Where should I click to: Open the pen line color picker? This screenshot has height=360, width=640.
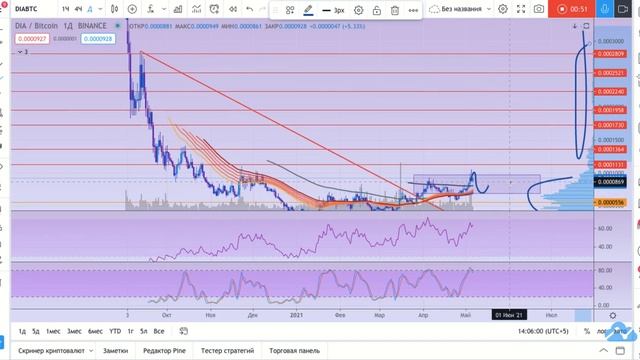pos(308,10)
